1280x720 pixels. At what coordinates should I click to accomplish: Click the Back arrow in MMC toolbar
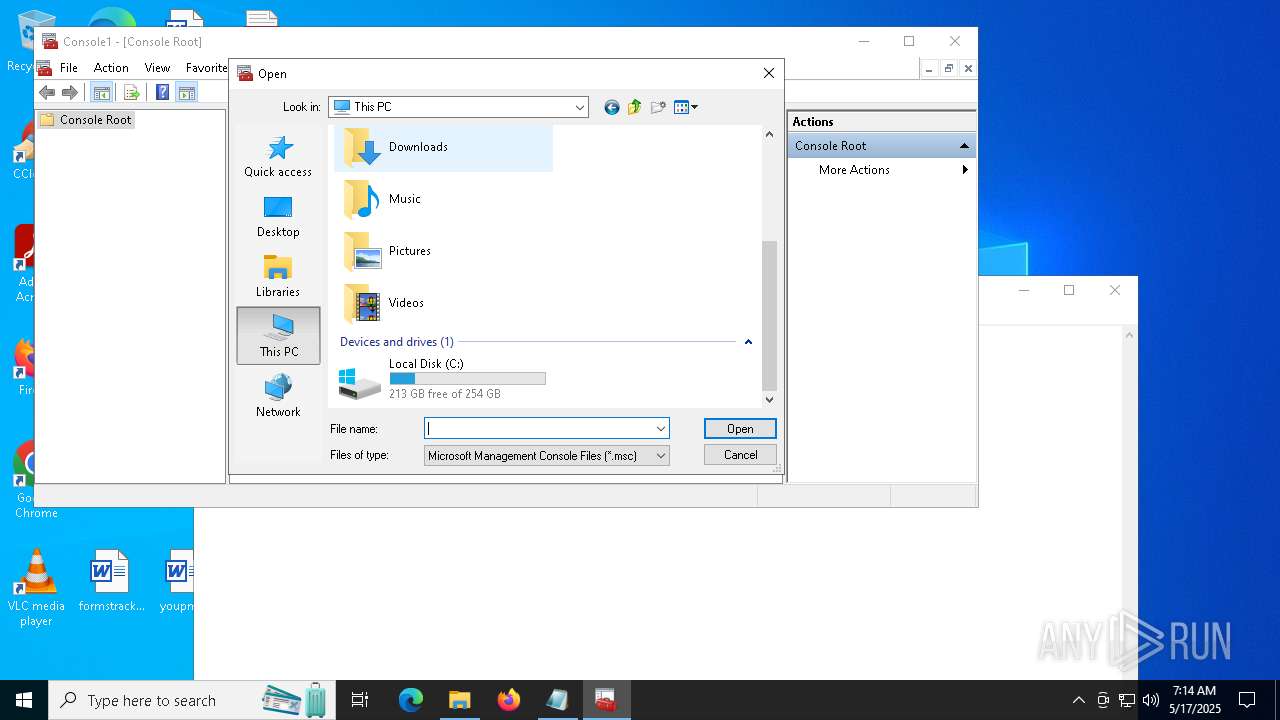(47, 93)
